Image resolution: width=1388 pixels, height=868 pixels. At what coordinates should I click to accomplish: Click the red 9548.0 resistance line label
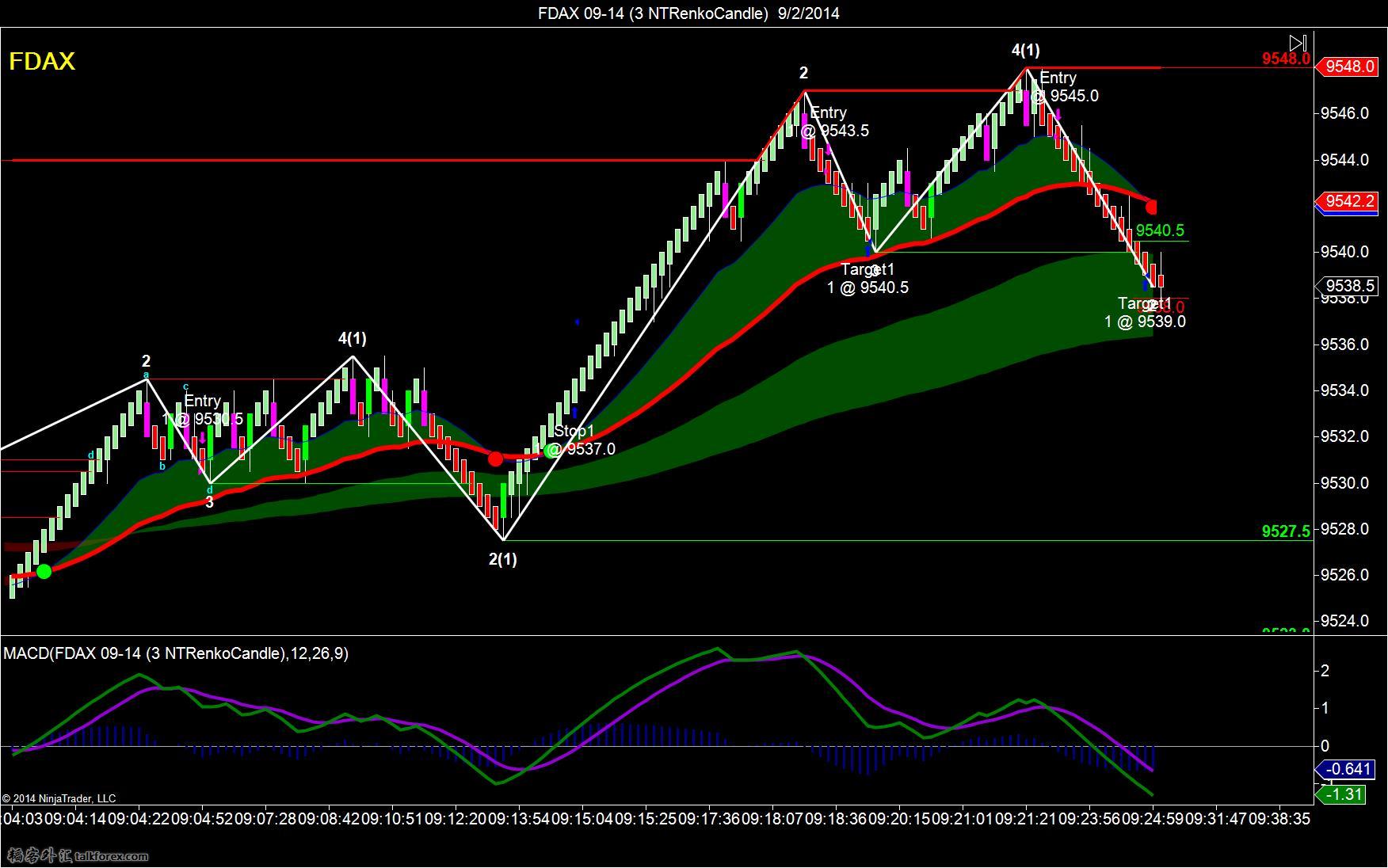[1286, 59]
